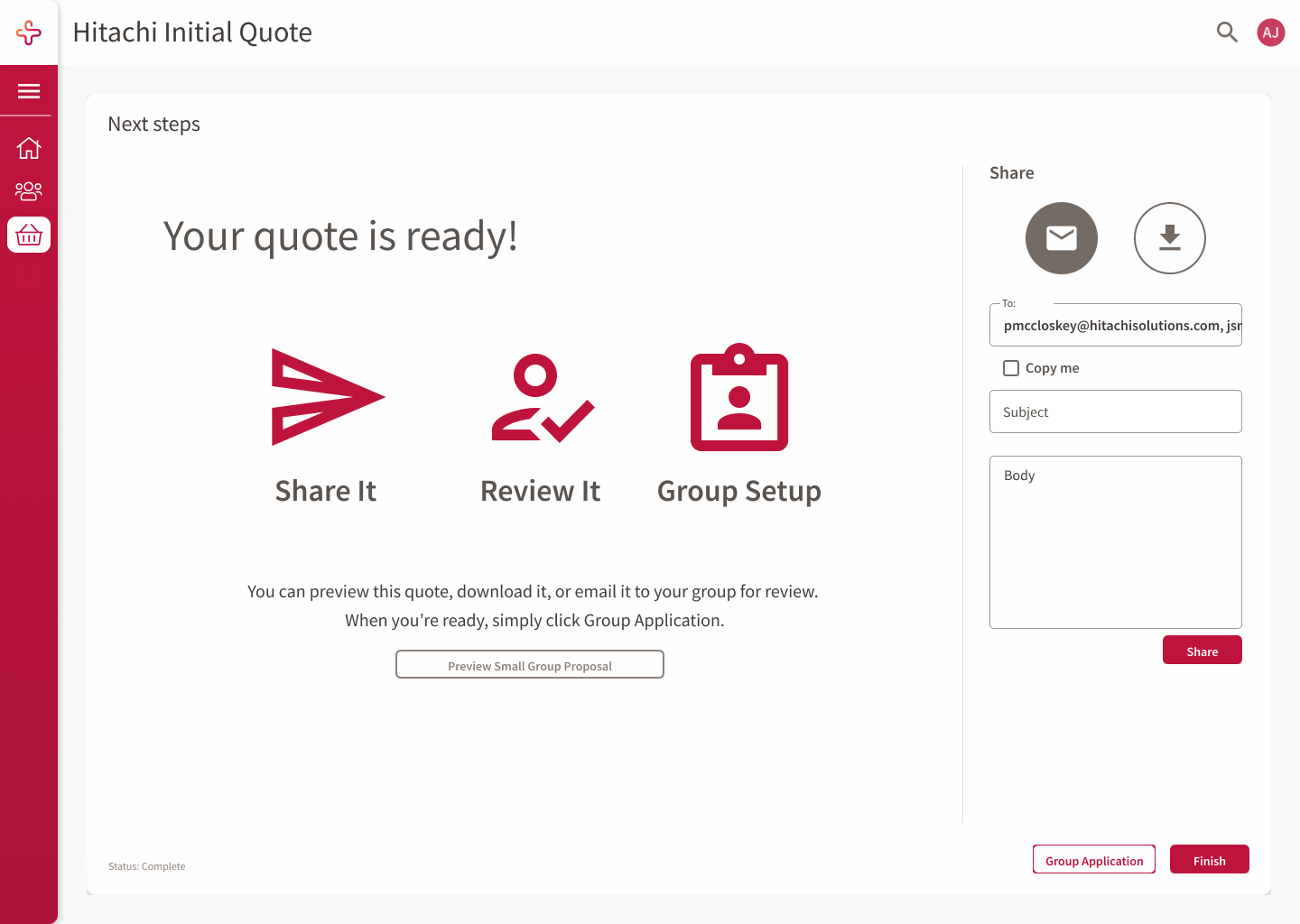
Task: Click the Share panel heading
Action: coord(1012,173)
